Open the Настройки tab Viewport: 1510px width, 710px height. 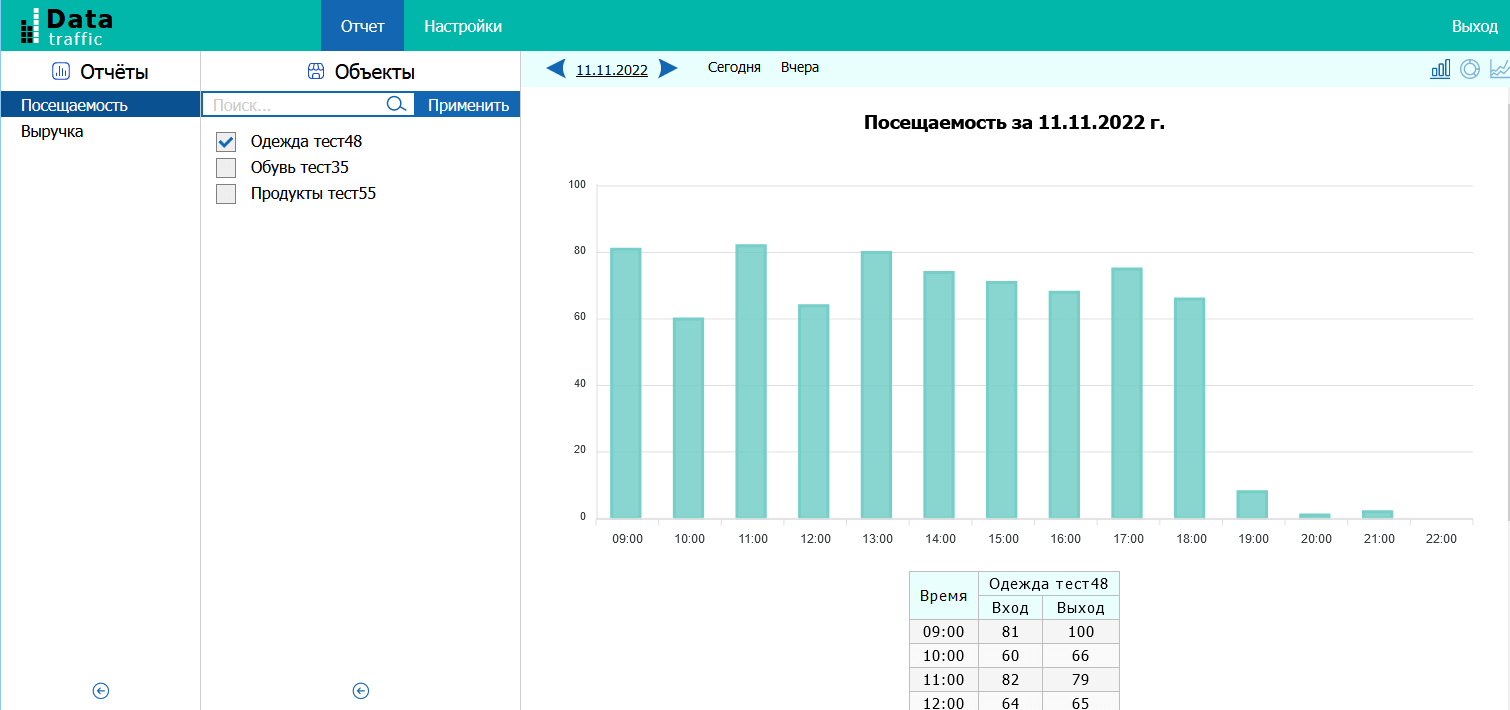[463, 26]
